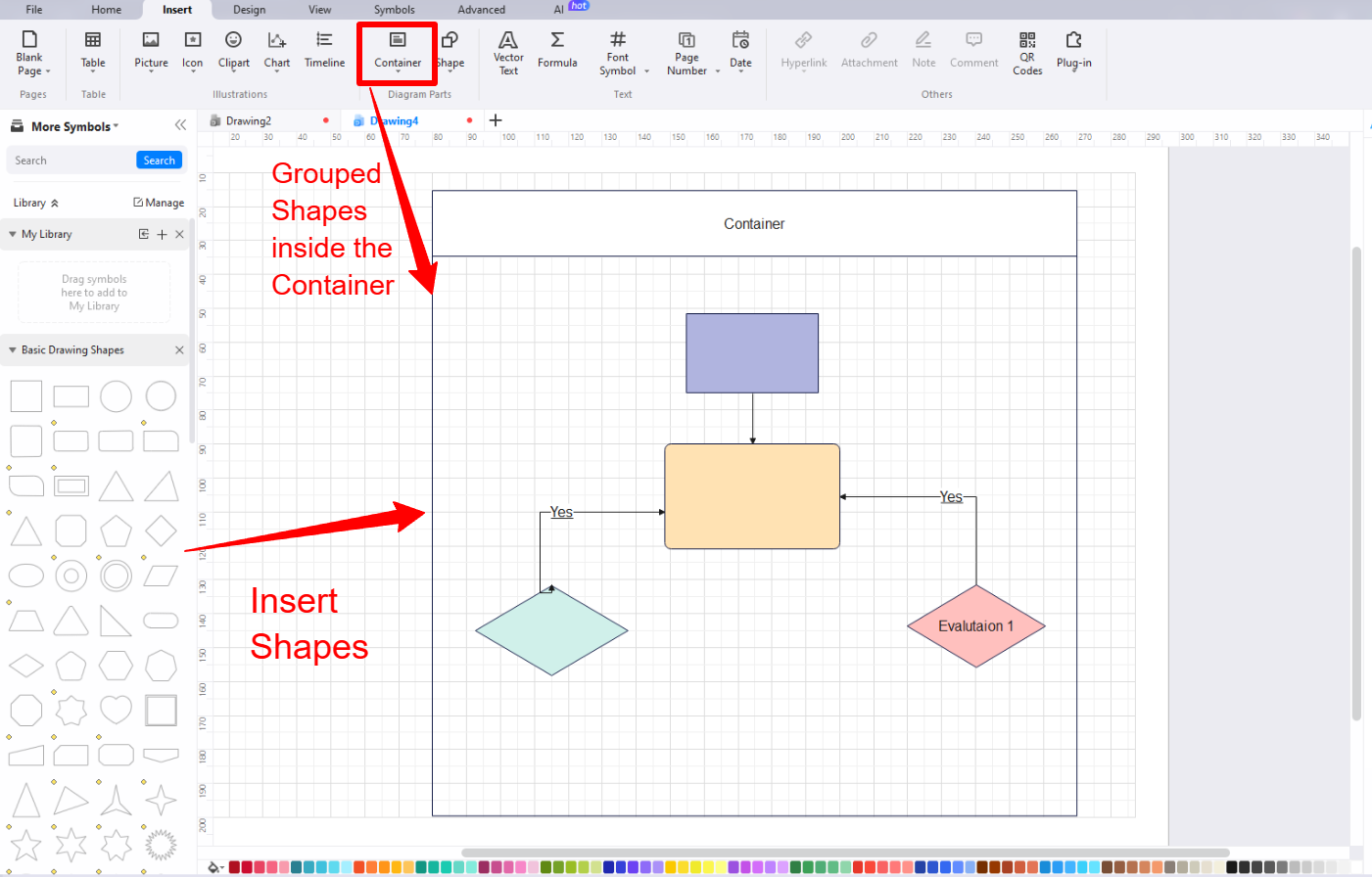This screenshot has width=1372, height=877.
Task: Click the Page Number tool
Action: 687,53
